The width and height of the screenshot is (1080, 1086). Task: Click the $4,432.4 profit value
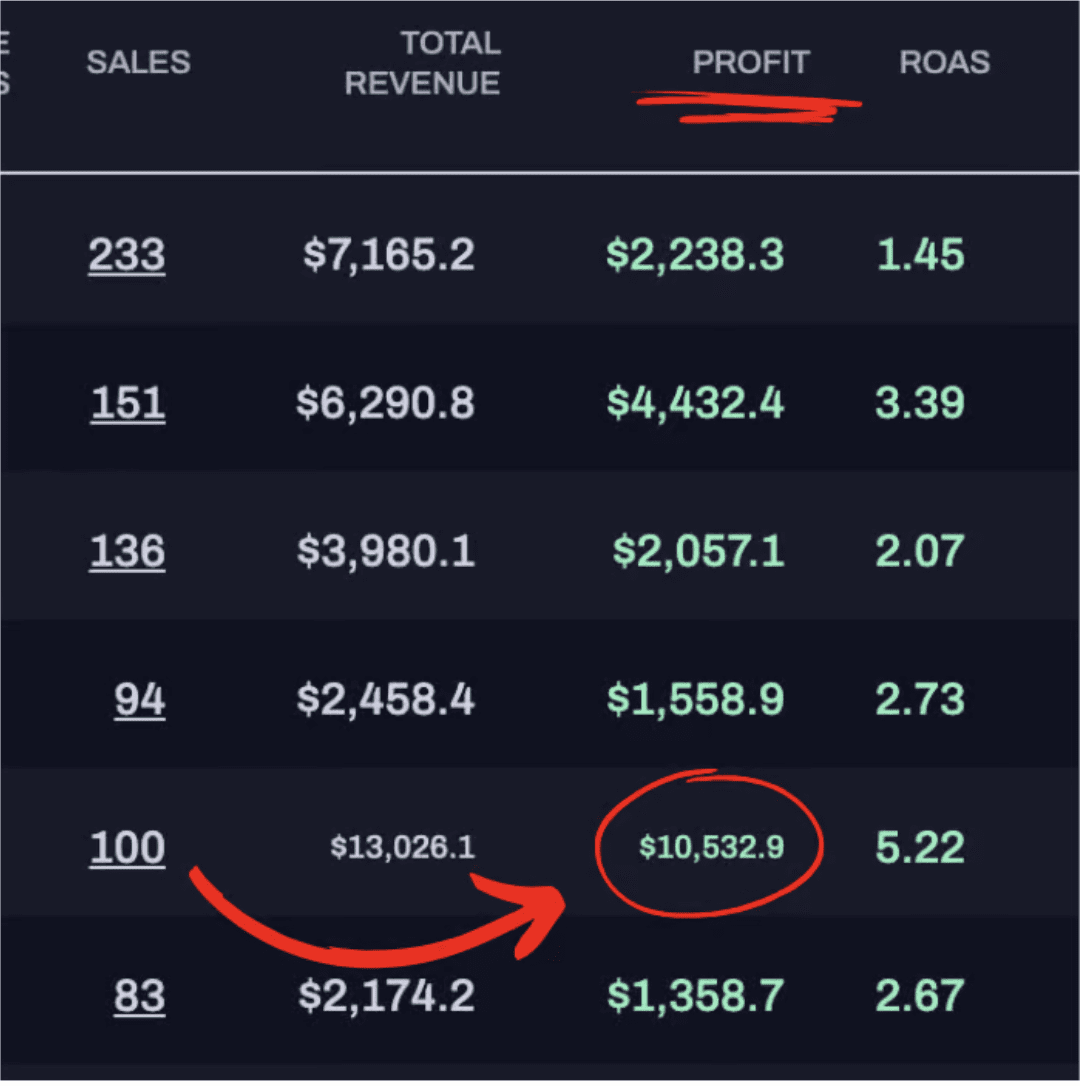(695, 404)
